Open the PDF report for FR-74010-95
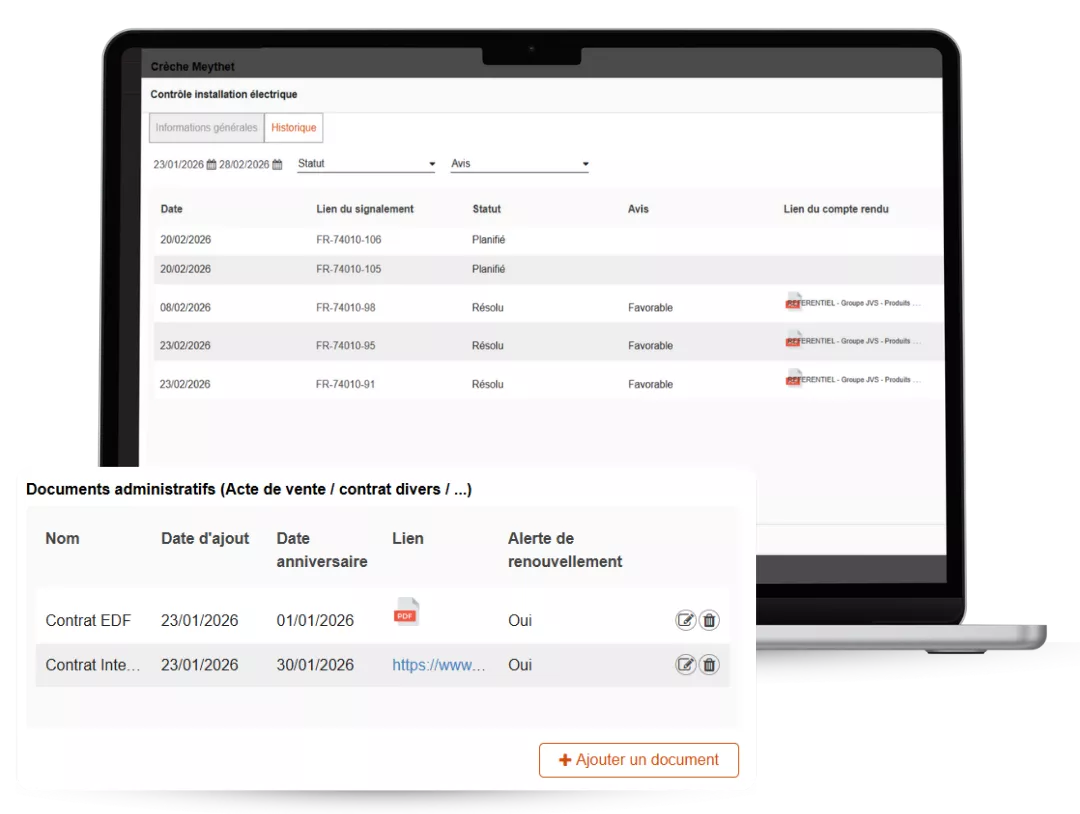Image resolution: width=1080 pixels, height=814 pixels. pos(794,340)
